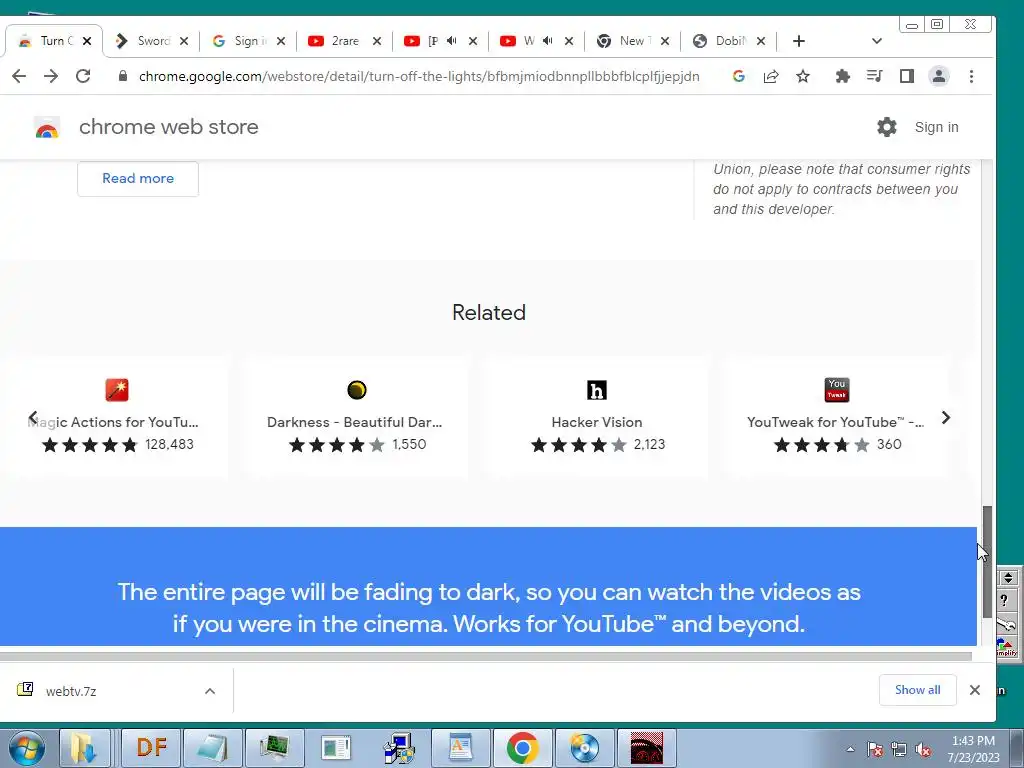Image resolution: width=1024 pixels, height=768 pixels.
Task: Go forward in browser history
Action: (51, 76)
